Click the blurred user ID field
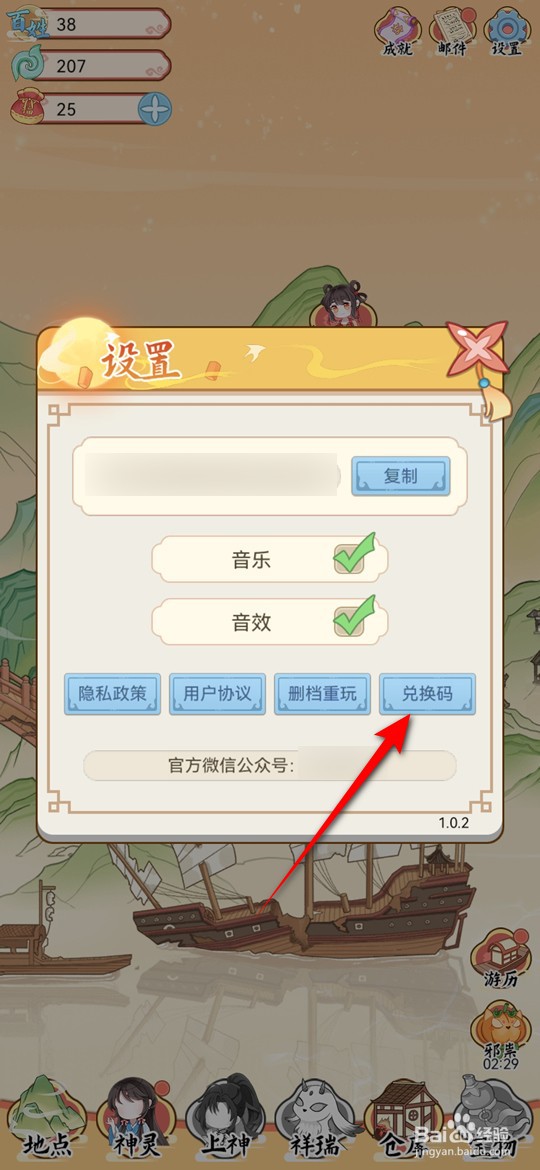 [x=212, y=475]
